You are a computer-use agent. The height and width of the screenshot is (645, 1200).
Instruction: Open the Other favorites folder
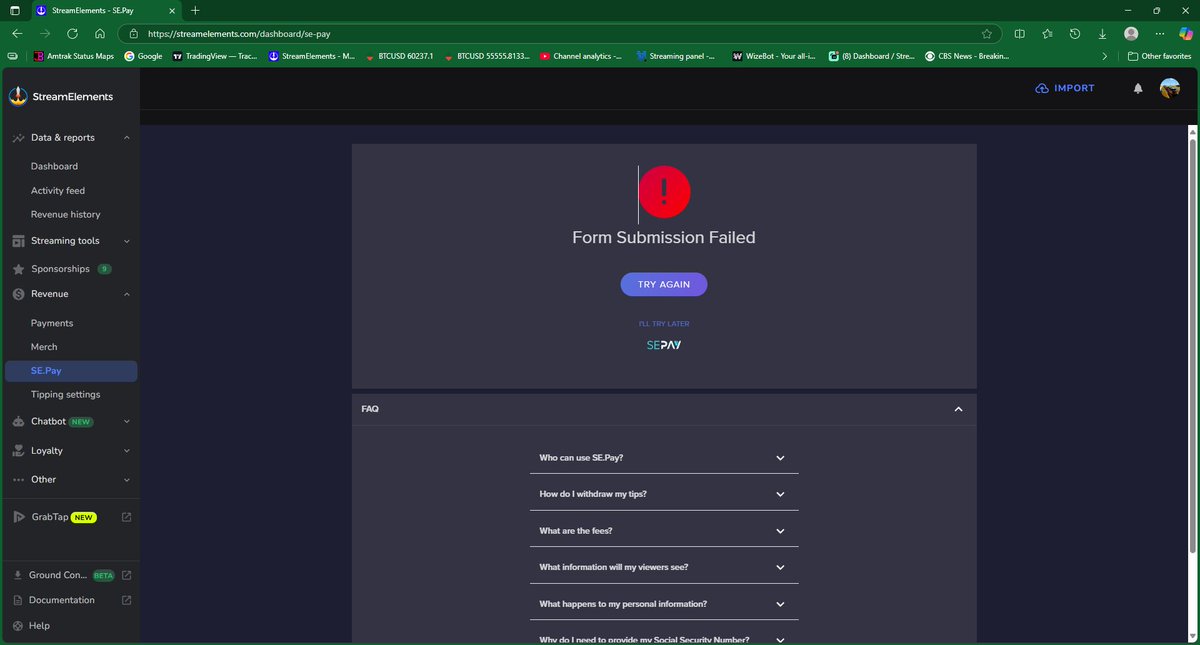[1158, 56]
